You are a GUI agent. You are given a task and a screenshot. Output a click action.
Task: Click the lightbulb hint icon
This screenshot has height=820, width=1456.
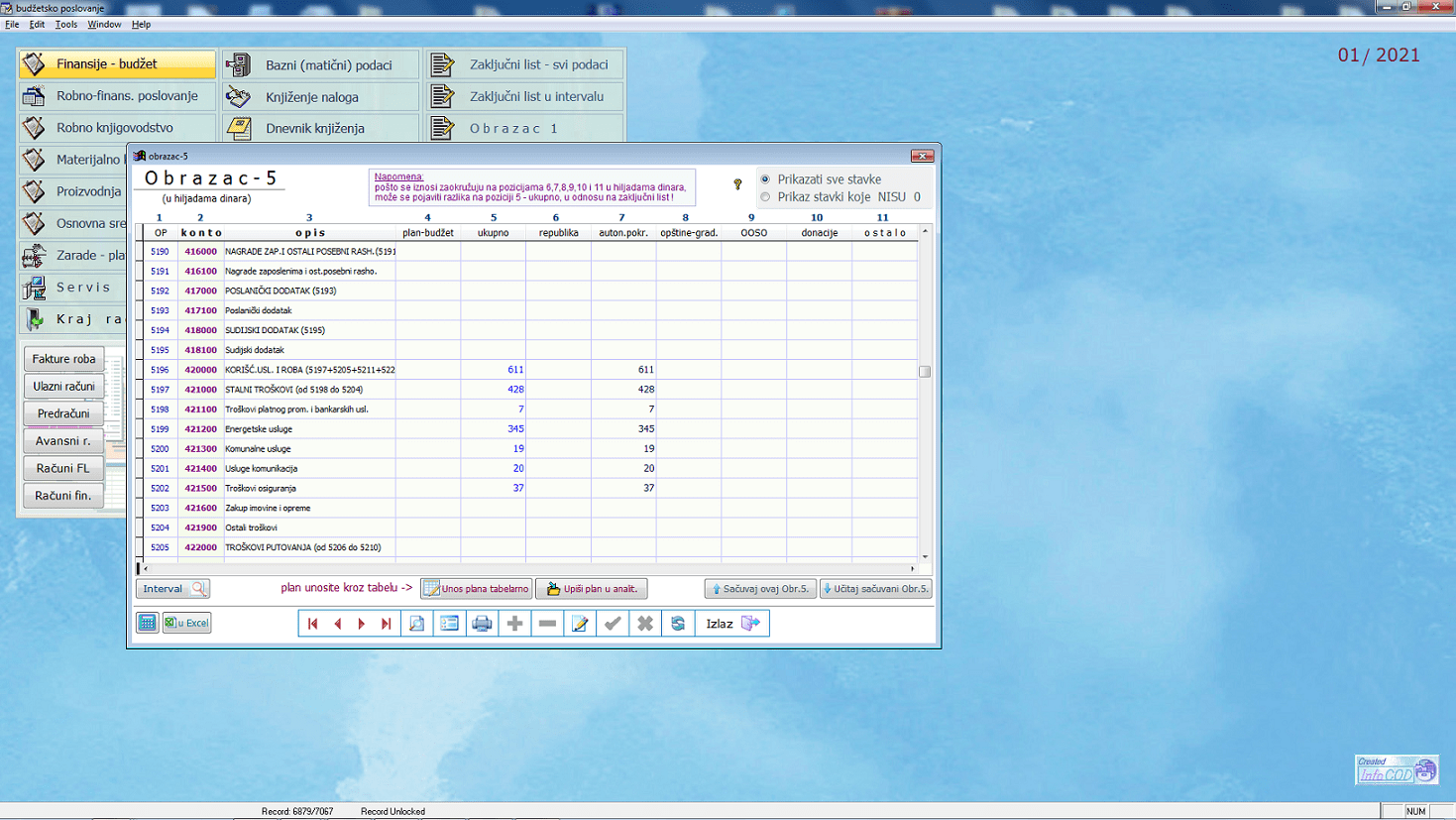pos(737,184)
